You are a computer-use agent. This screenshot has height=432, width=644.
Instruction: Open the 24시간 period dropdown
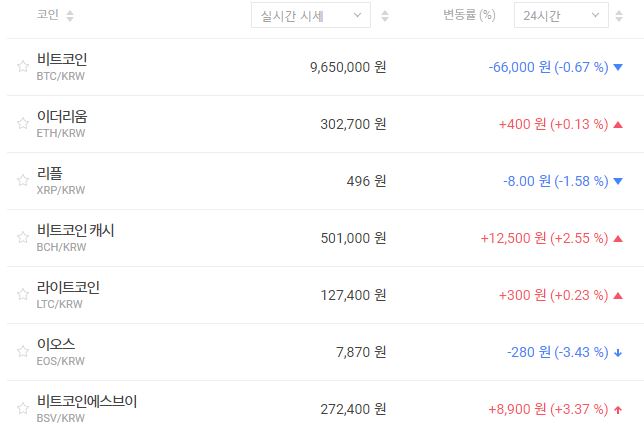[560, 16]
